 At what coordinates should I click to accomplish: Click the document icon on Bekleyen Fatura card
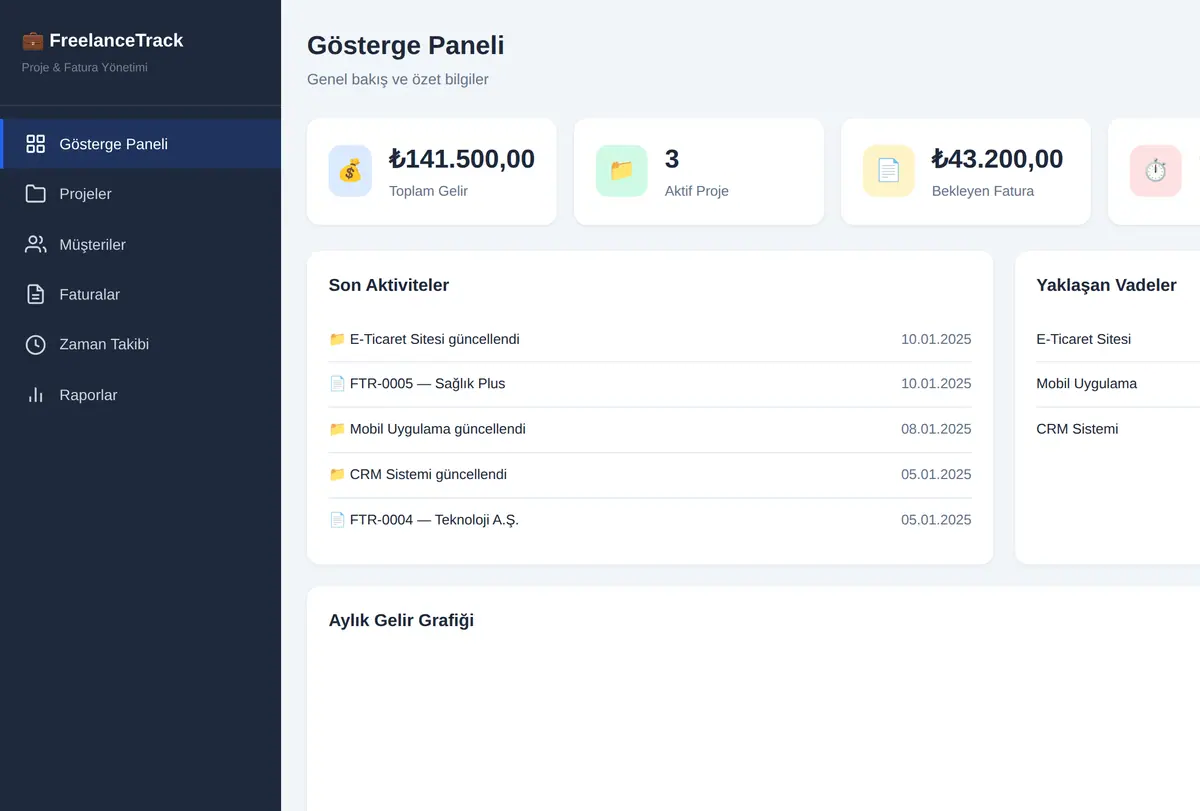889,171
